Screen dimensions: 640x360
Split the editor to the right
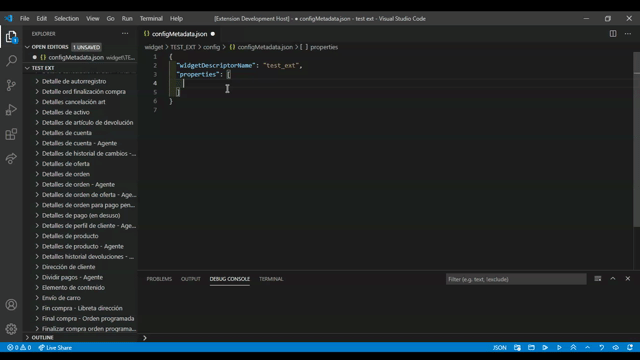(x=613, y=34)
